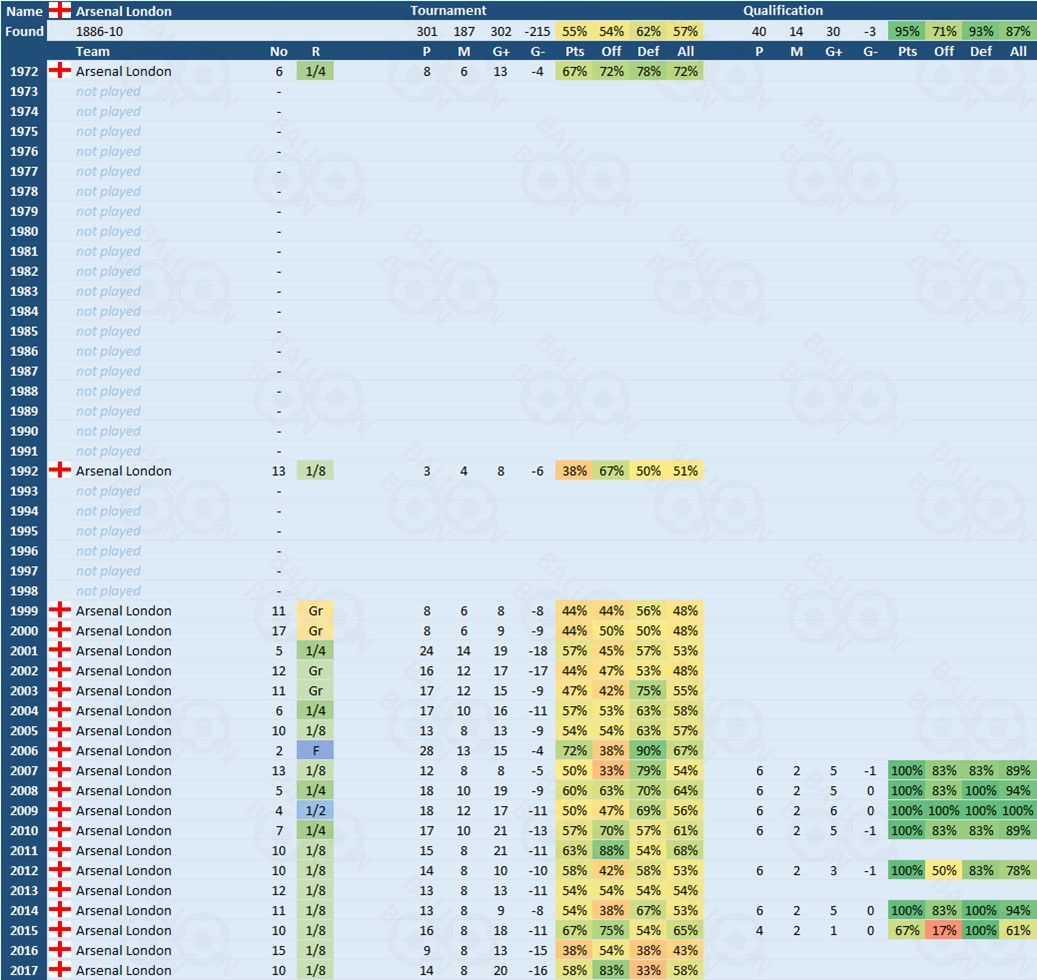Click the blue F round cell for 2006
Image resolution: width=1037 pixels, height=980 pixels.
click(x=316, y=751)
